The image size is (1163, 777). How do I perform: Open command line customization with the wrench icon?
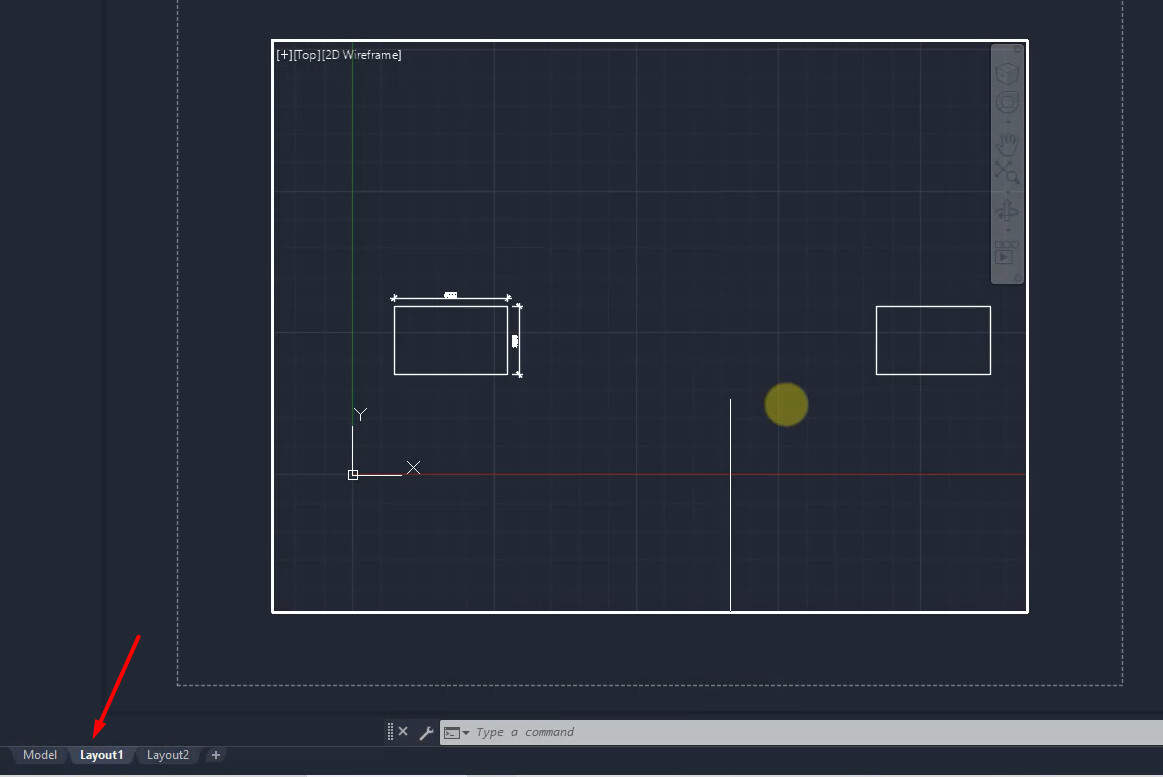click(x=426, y=731)
